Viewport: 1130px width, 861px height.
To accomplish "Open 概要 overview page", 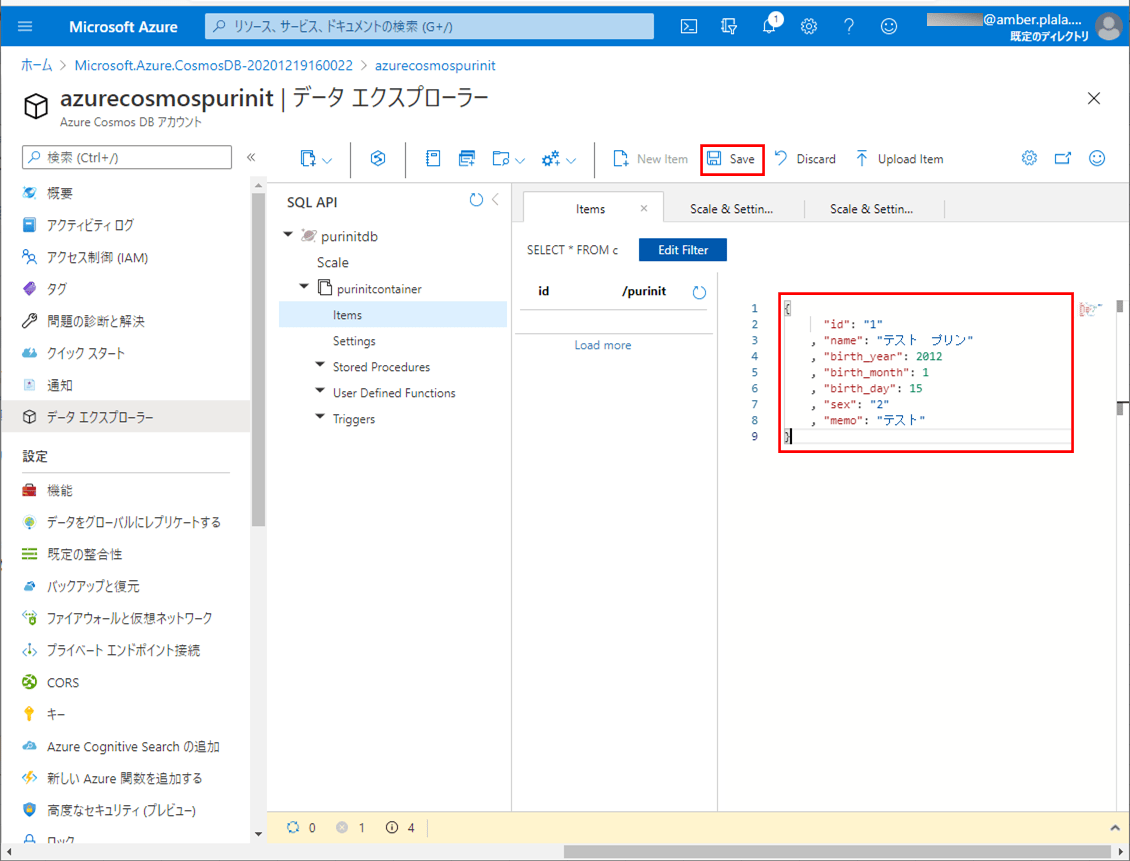I will [x=60, y=193].
